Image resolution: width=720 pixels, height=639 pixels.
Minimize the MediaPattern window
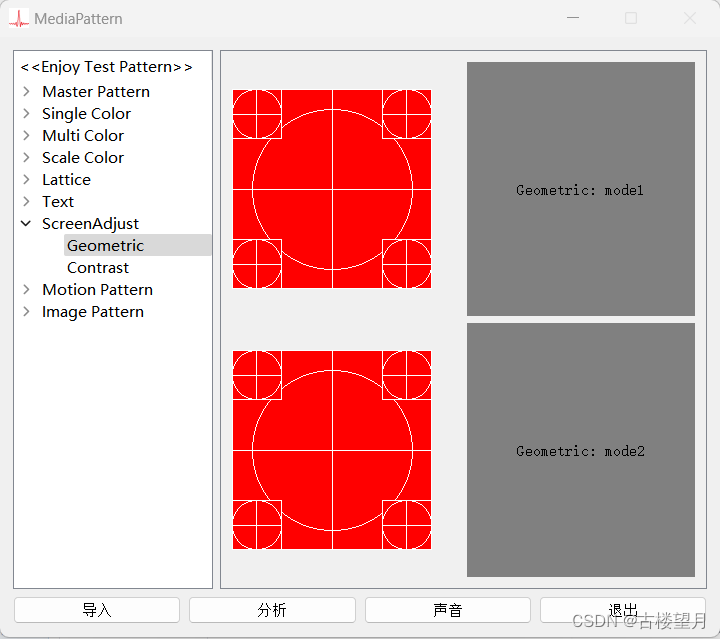tap(573, 18)
